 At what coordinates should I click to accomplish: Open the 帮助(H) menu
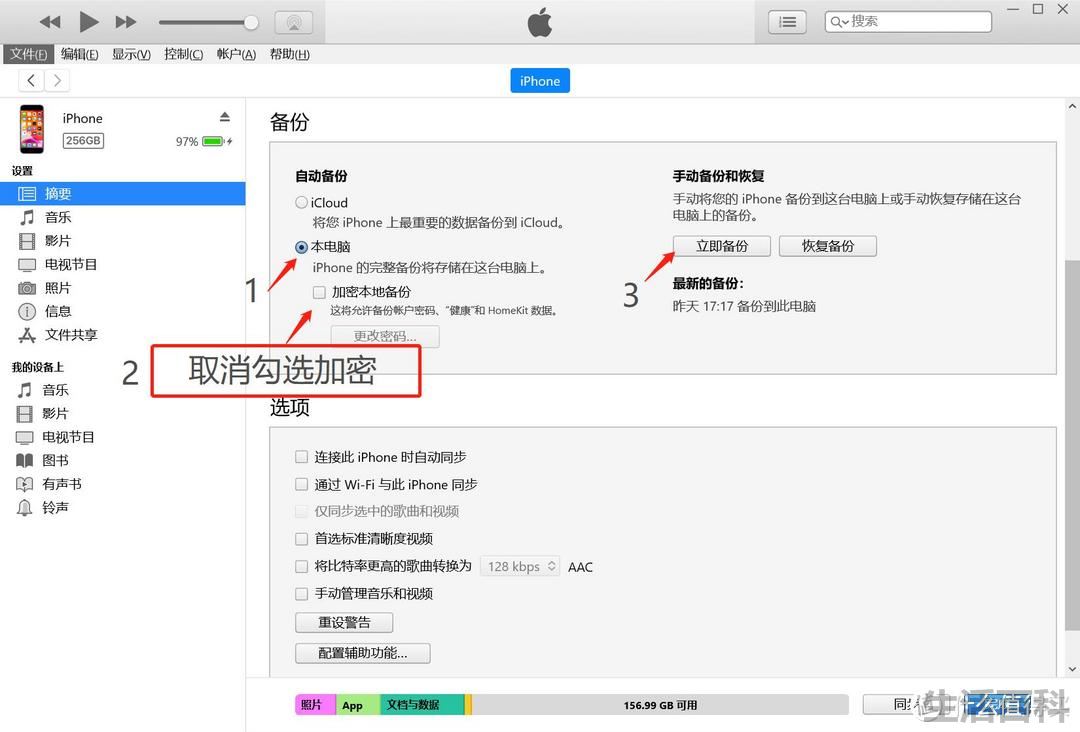[x=289, y=54]
